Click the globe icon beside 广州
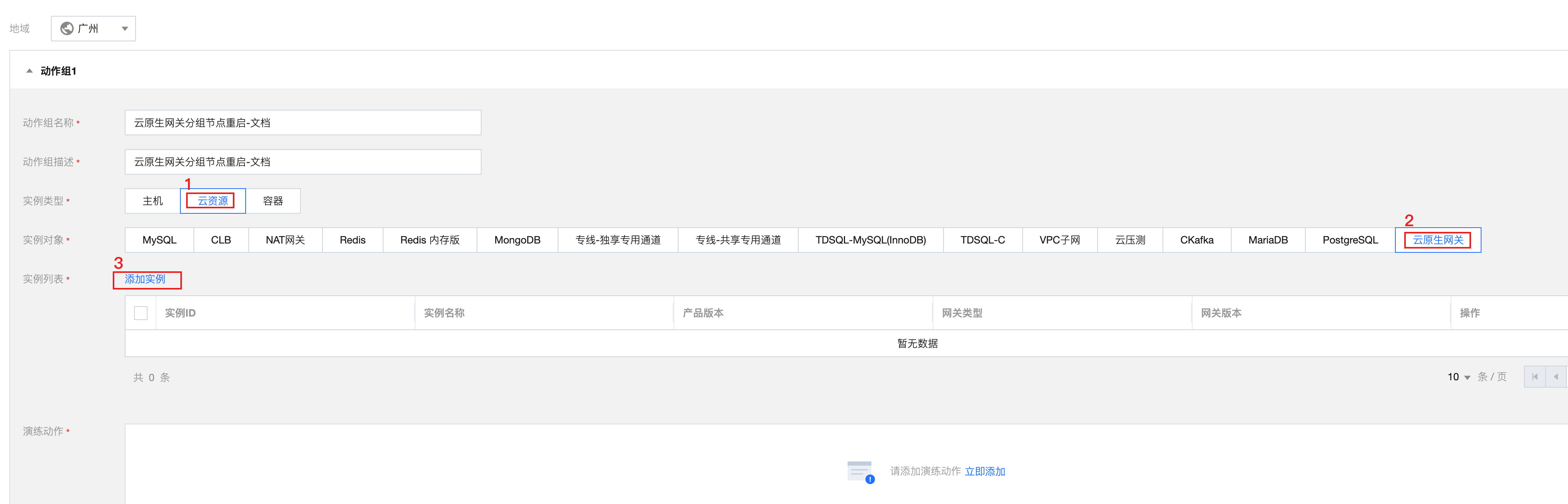 pyautogui.click(x=67, y=29)
